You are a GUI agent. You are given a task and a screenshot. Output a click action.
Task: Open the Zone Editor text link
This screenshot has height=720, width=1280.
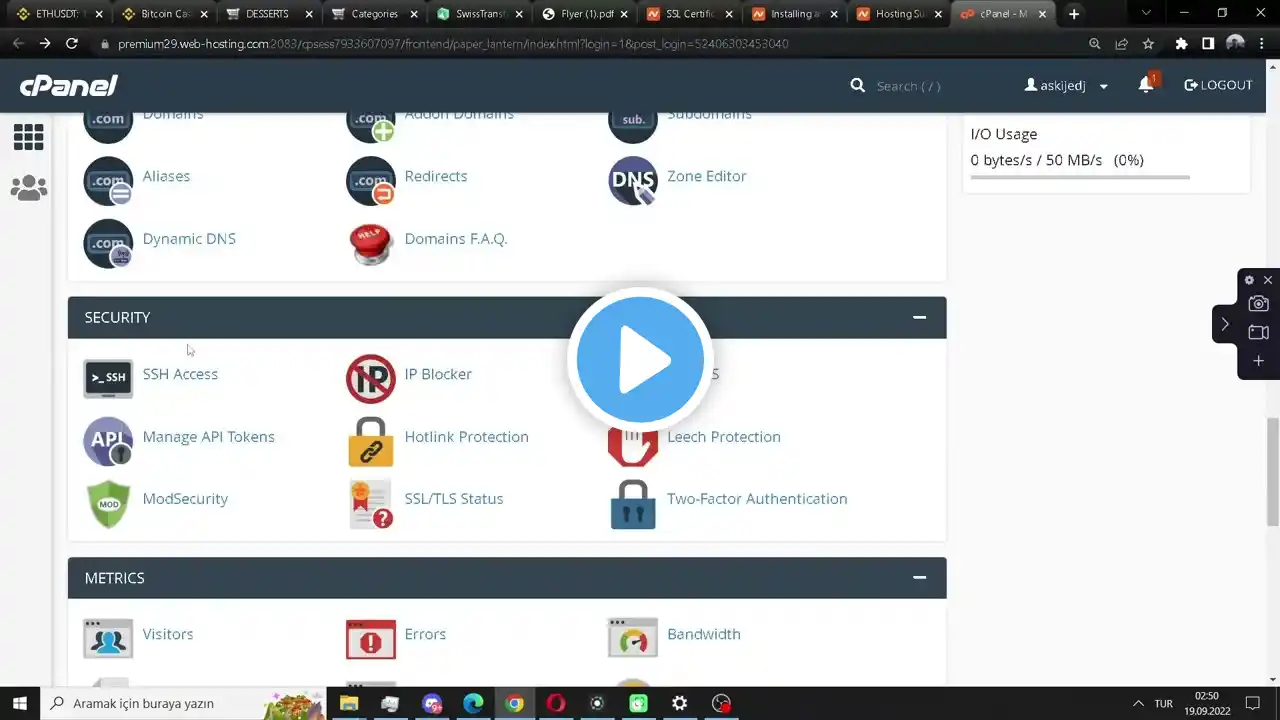click(x=706, y=176)
